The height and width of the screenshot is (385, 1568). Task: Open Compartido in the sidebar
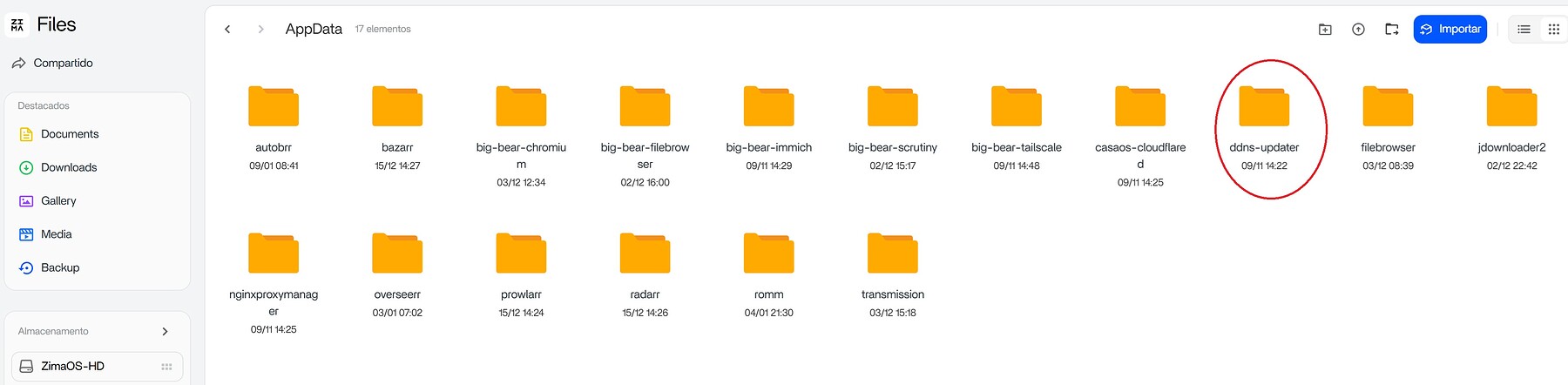(53, 63)
